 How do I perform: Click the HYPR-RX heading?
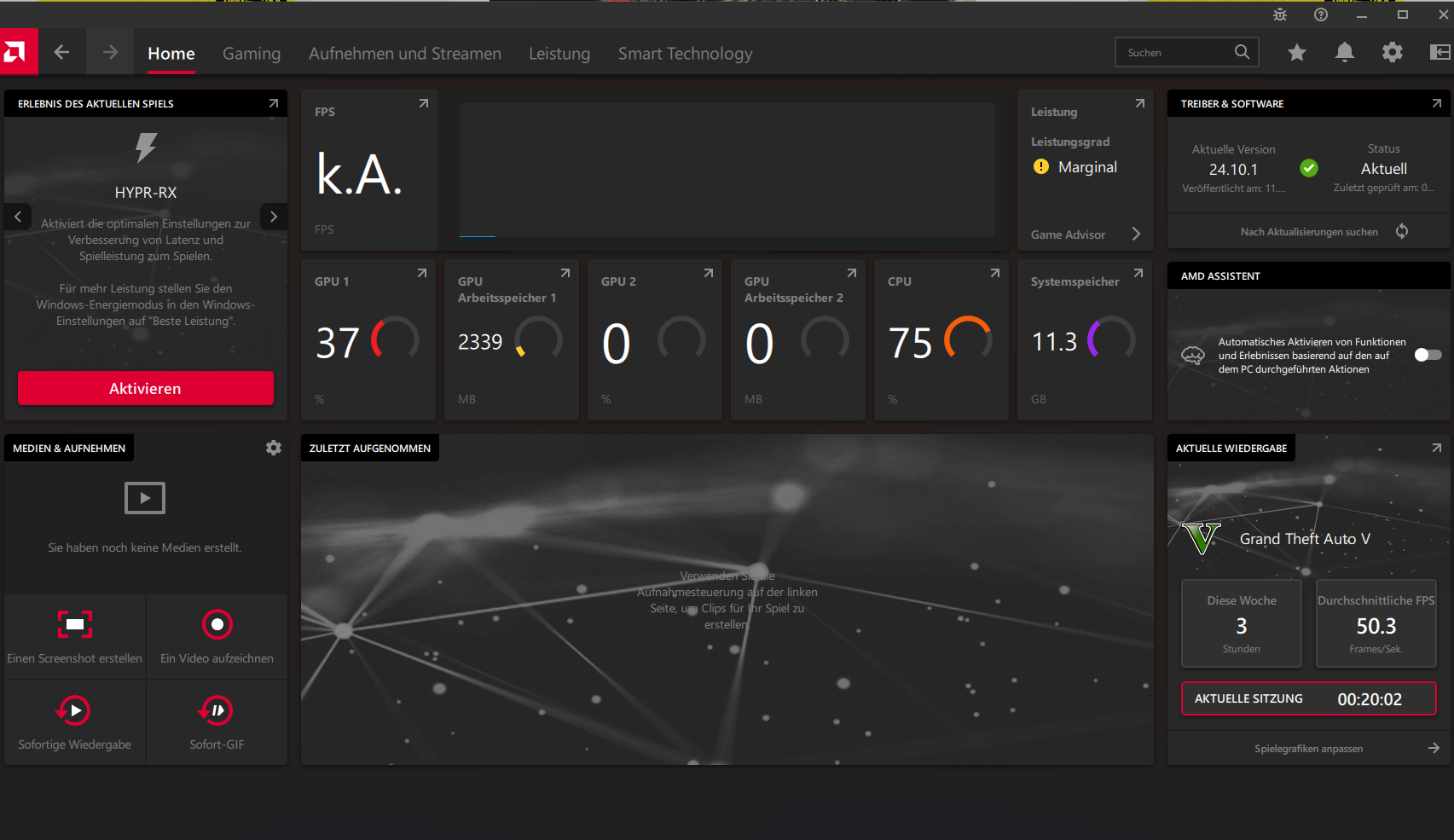pos(146,193)
